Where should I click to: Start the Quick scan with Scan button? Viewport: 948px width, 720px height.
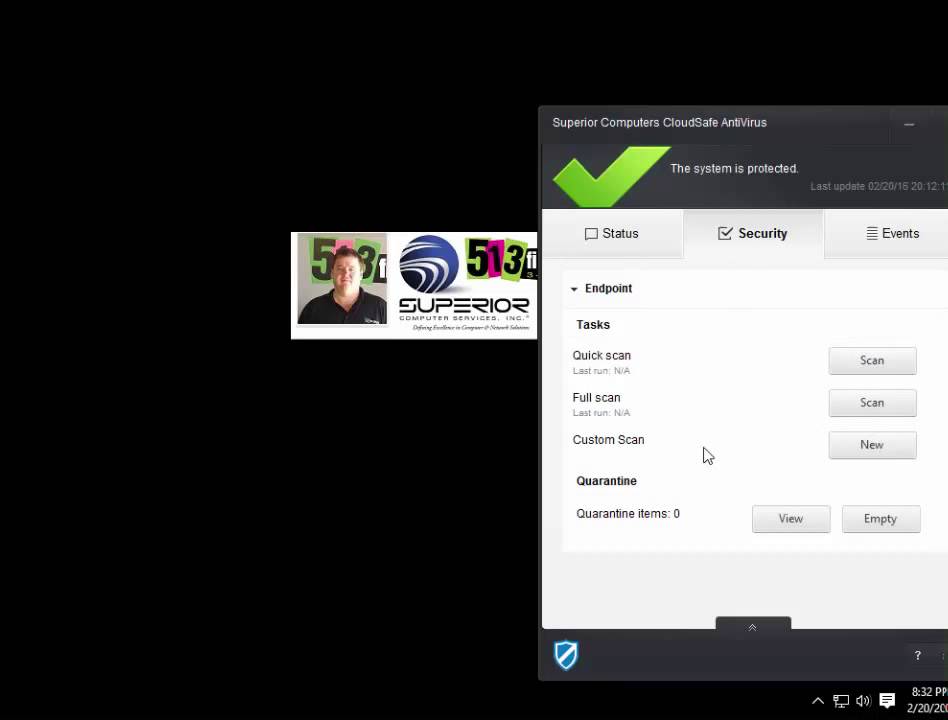pos(872,361)
